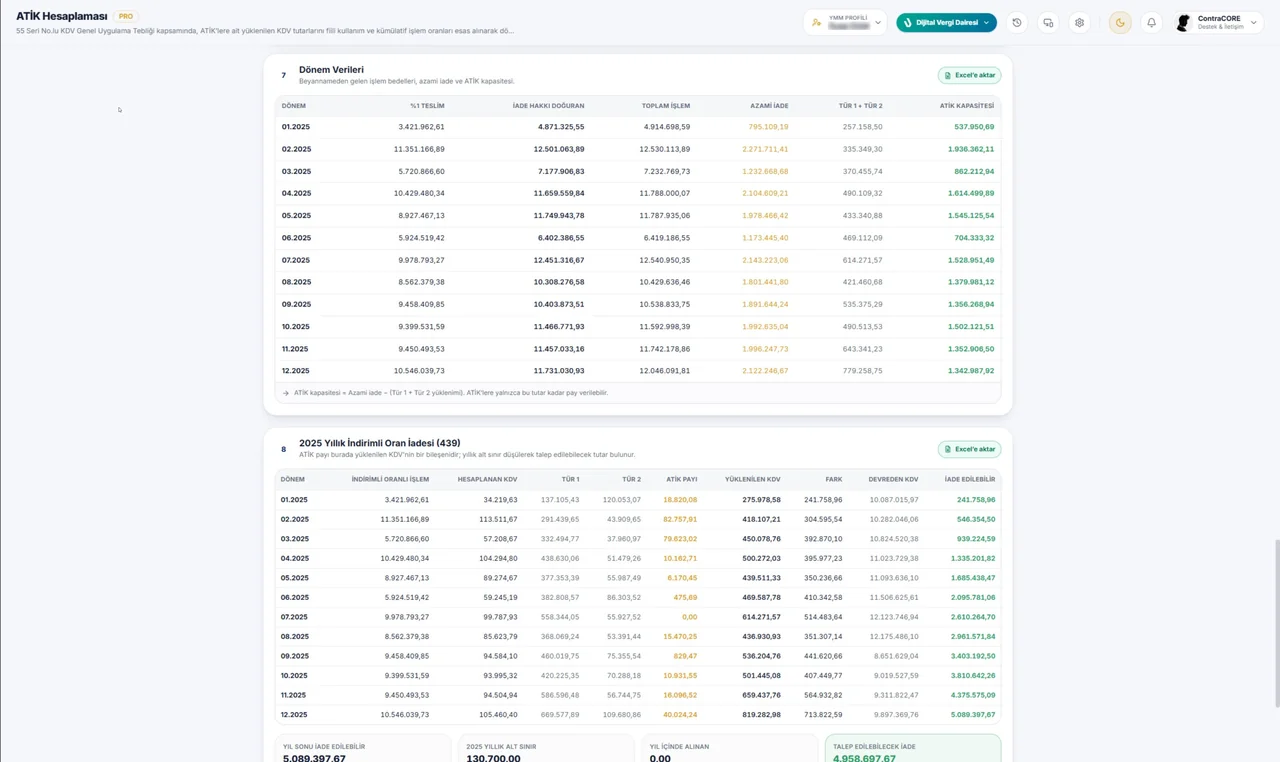
Task: Click ATİK payı value 82.757,81
Action: pos(680,519)
